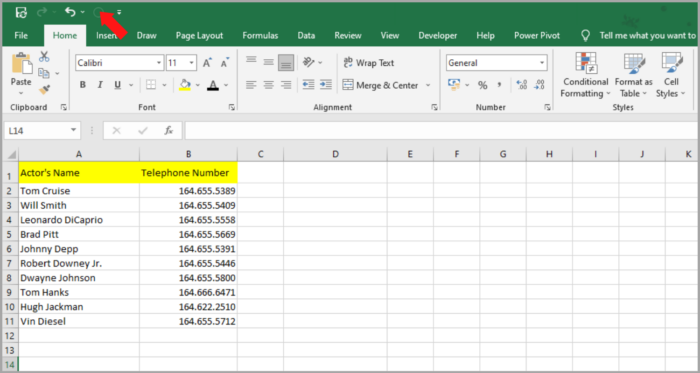Click the Increase Indent icon
The height and width of the screenshot is (373, 700).
326,85
